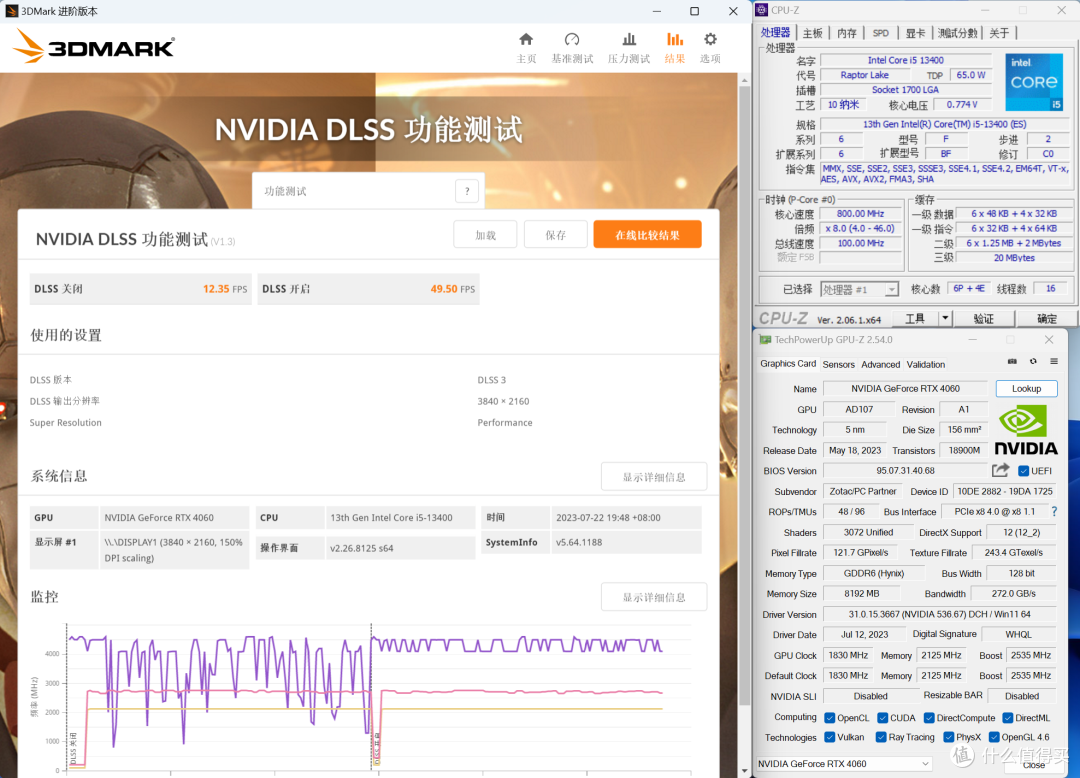
Task: Open GPU-Z hamburger menu icon
Action: click(x=1054, y=361)
